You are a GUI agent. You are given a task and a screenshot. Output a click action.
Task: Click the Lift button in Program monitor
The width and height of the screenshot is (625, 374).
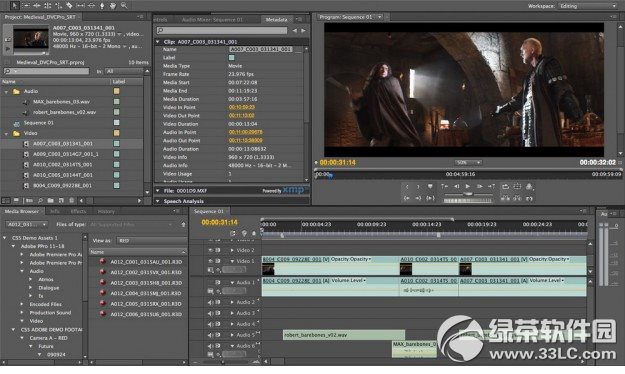pyautogui.click(x=505, y=198)
